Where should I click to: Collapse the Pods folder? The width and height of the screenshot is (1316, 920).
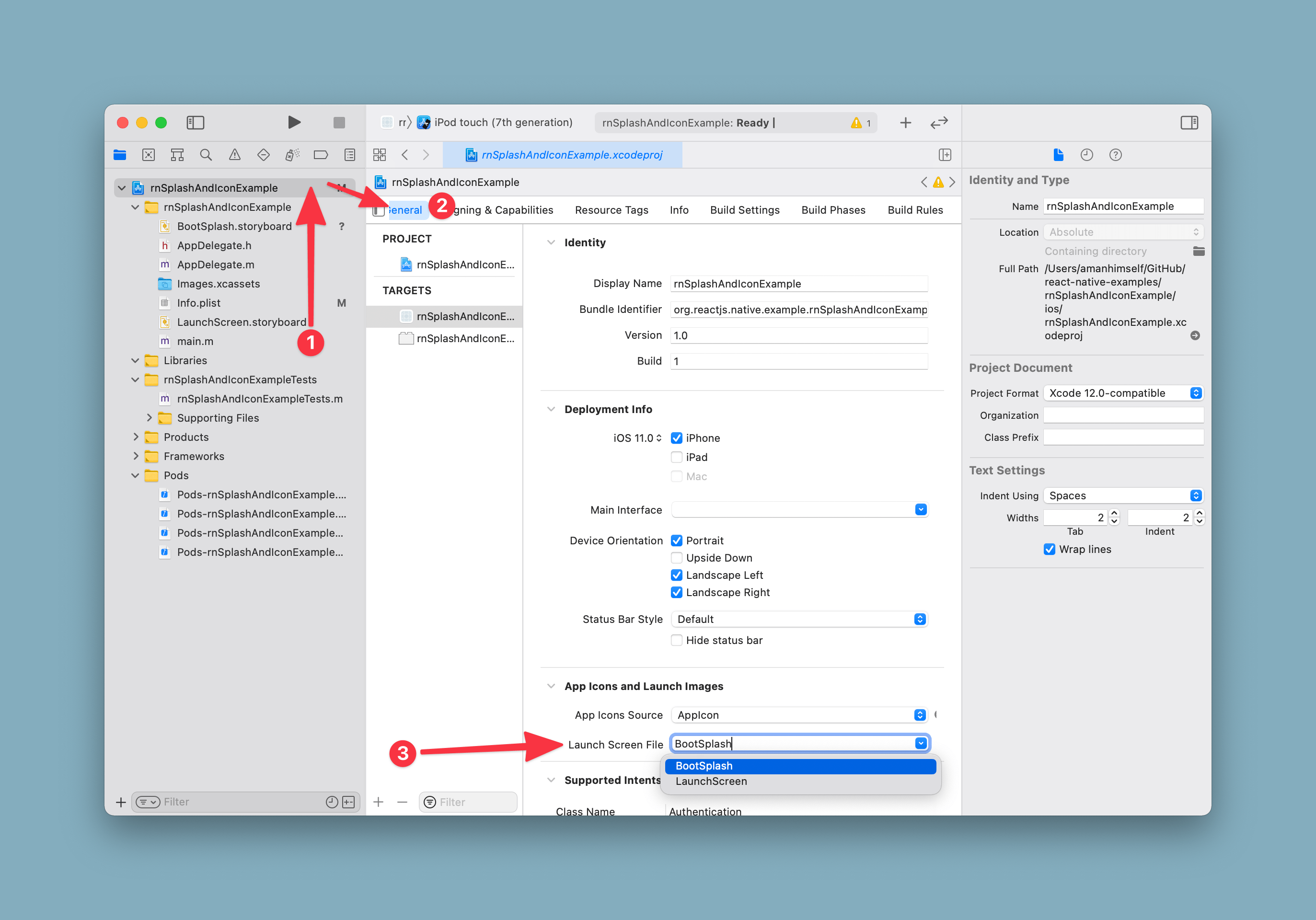click(x=135, y=475)
